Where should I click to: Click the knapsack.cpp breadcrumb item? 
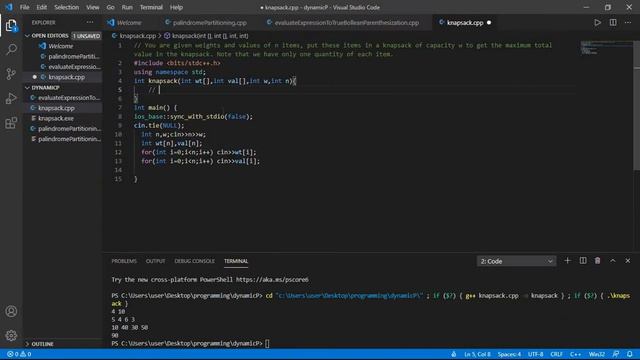point(138,36)
